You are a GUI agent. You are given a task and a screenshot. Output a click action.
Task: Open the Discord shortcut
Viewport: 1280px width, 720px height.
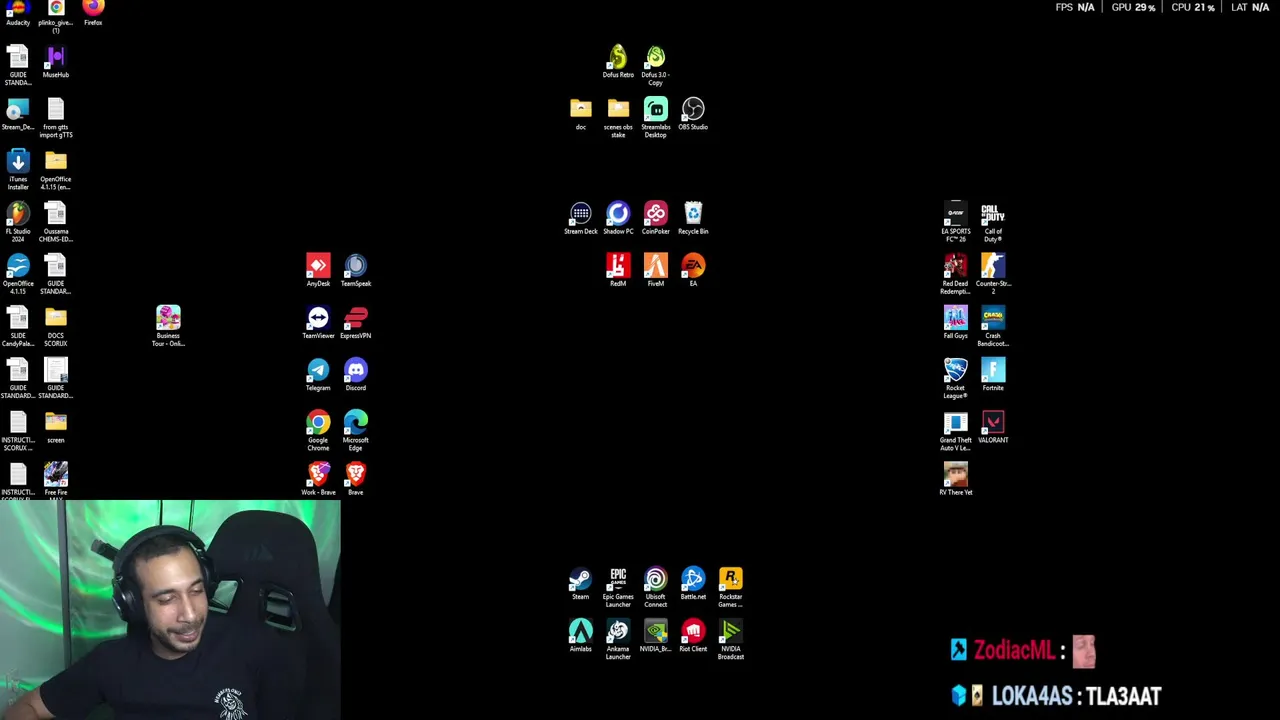tap(356, 374)
